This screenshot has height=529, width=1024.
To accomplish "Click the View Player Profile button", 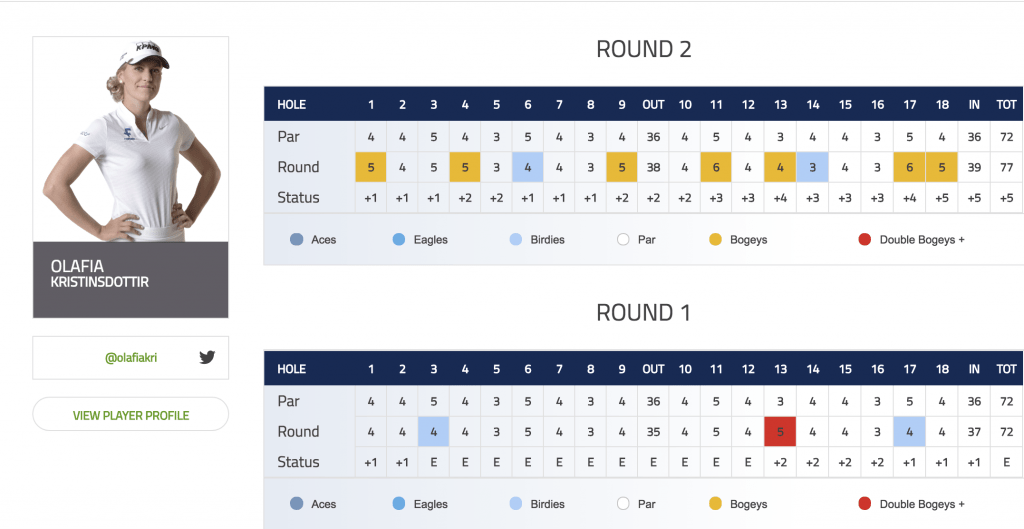I will point(131,415).
